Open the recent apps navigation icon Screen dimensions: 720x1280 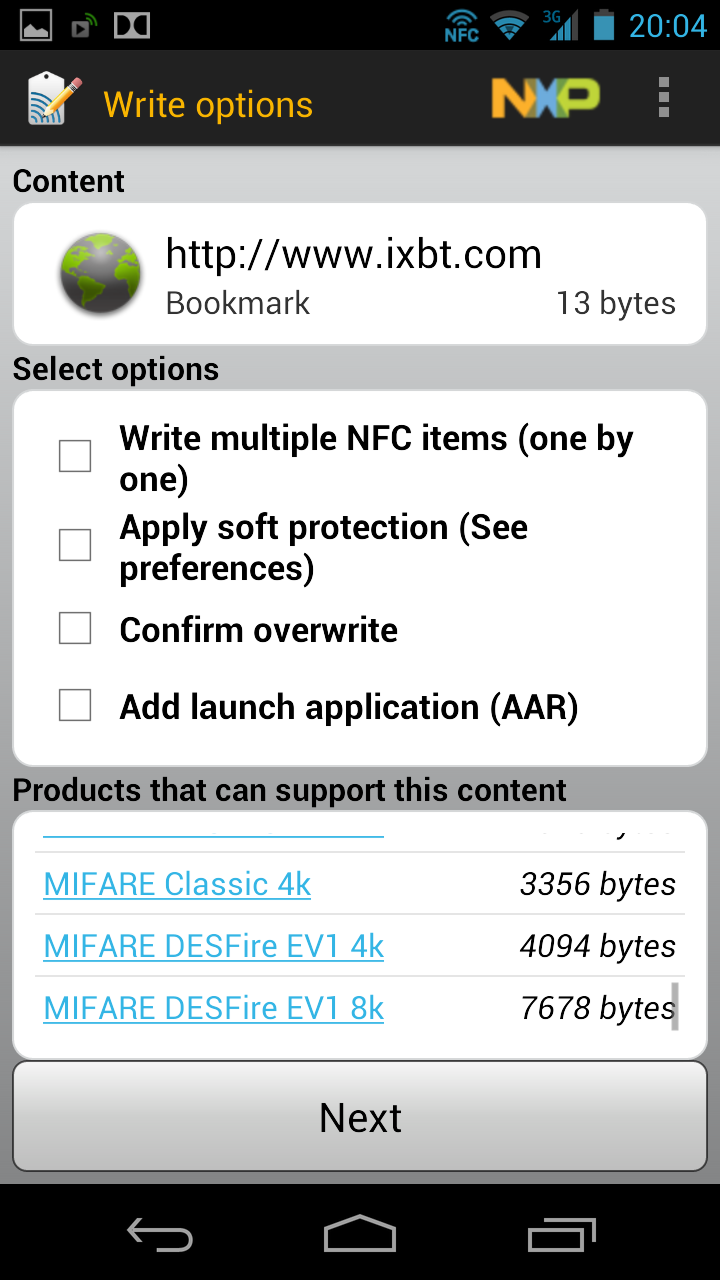(x=562, y=1234)
